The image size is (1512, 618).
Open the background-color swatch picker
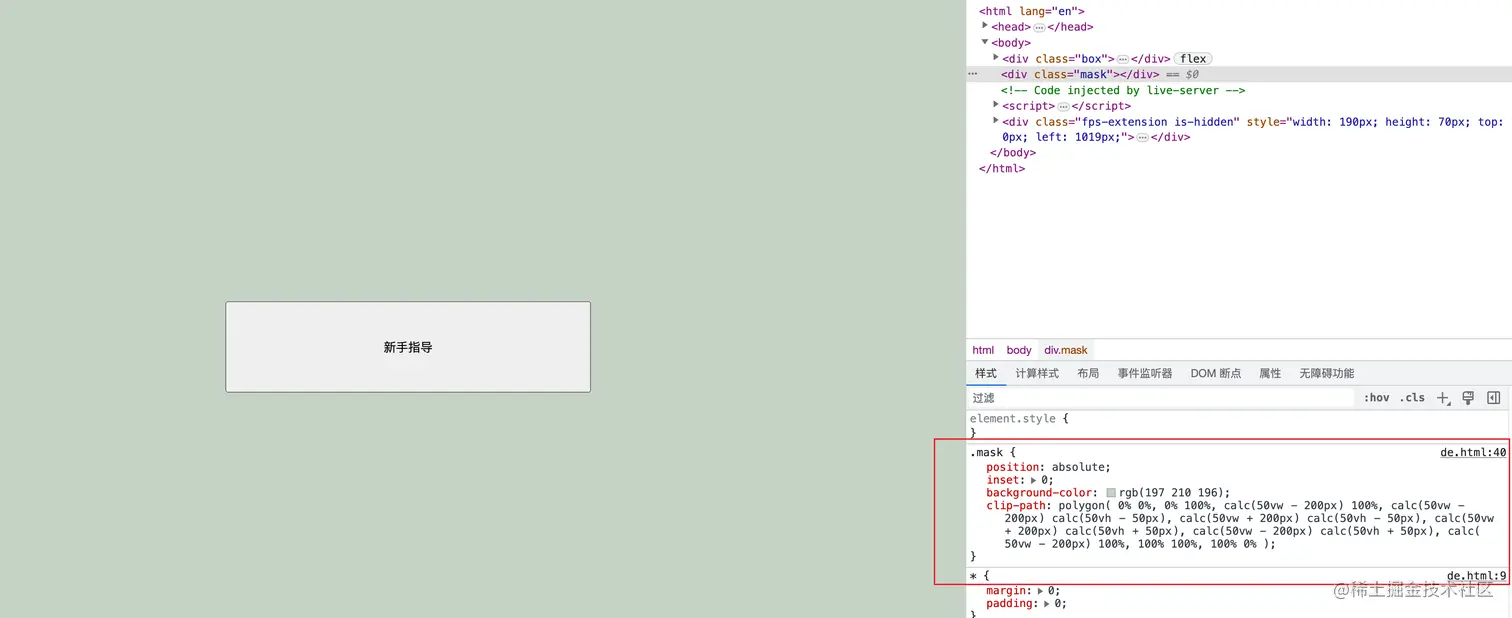1111,493
